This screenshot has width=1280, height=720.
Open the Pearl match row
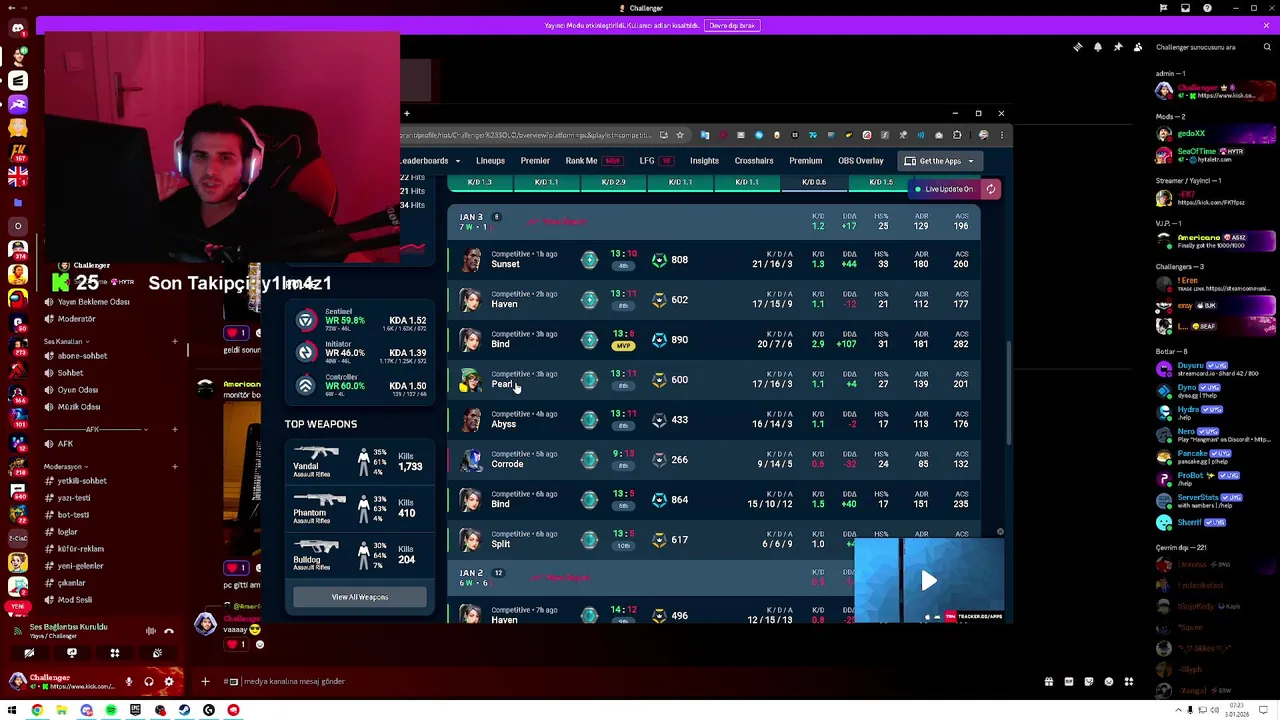pyautogui.click(x=715, y=380)
